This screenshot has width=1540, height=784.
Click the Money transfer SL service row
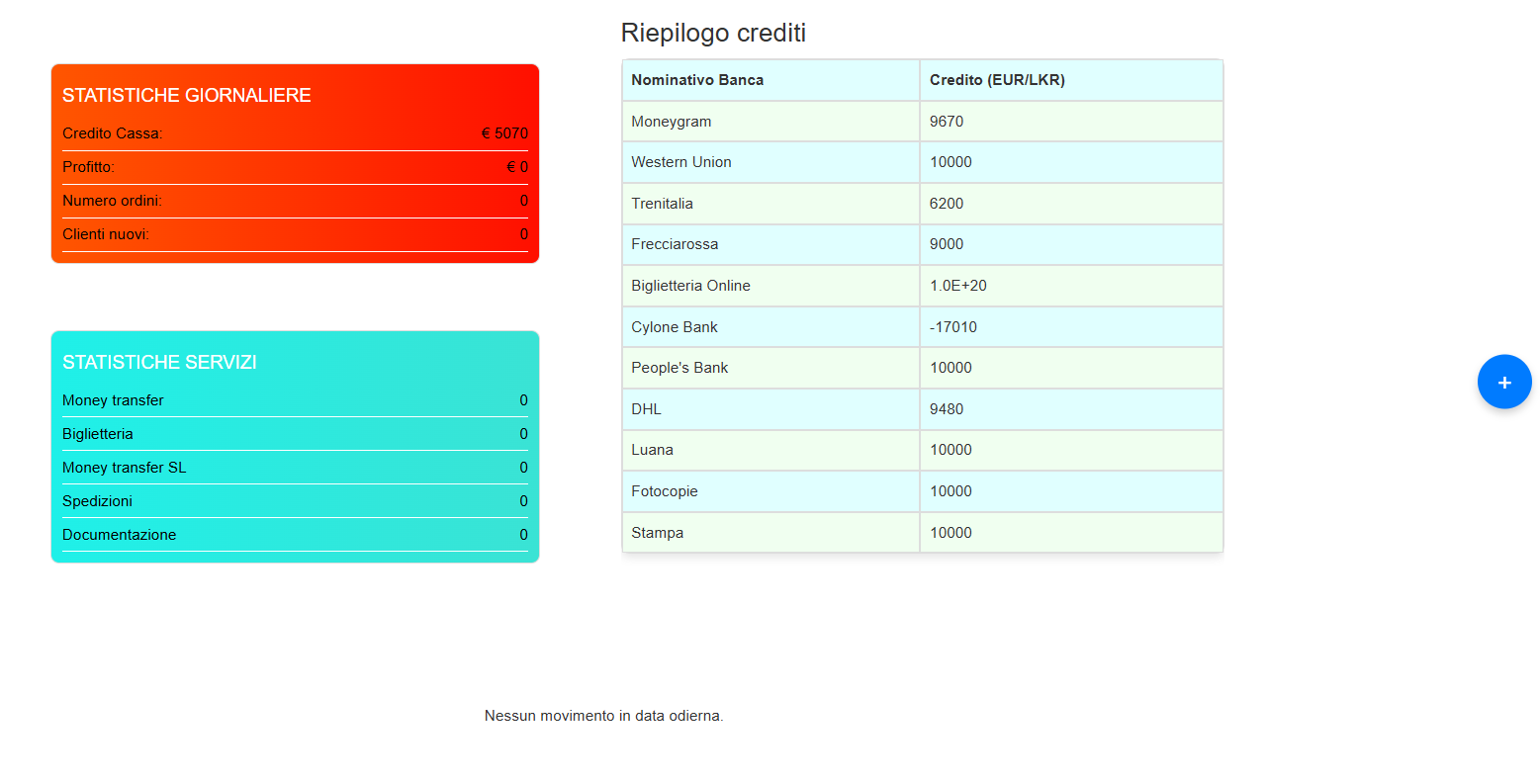coord(295,468)
